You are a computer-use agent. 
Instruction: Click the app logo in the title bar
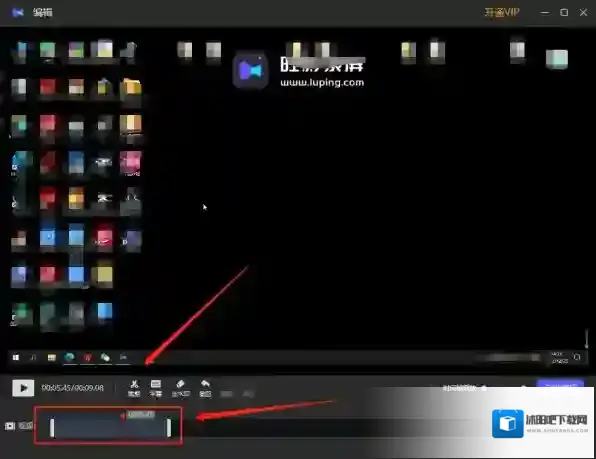point(18,13)
